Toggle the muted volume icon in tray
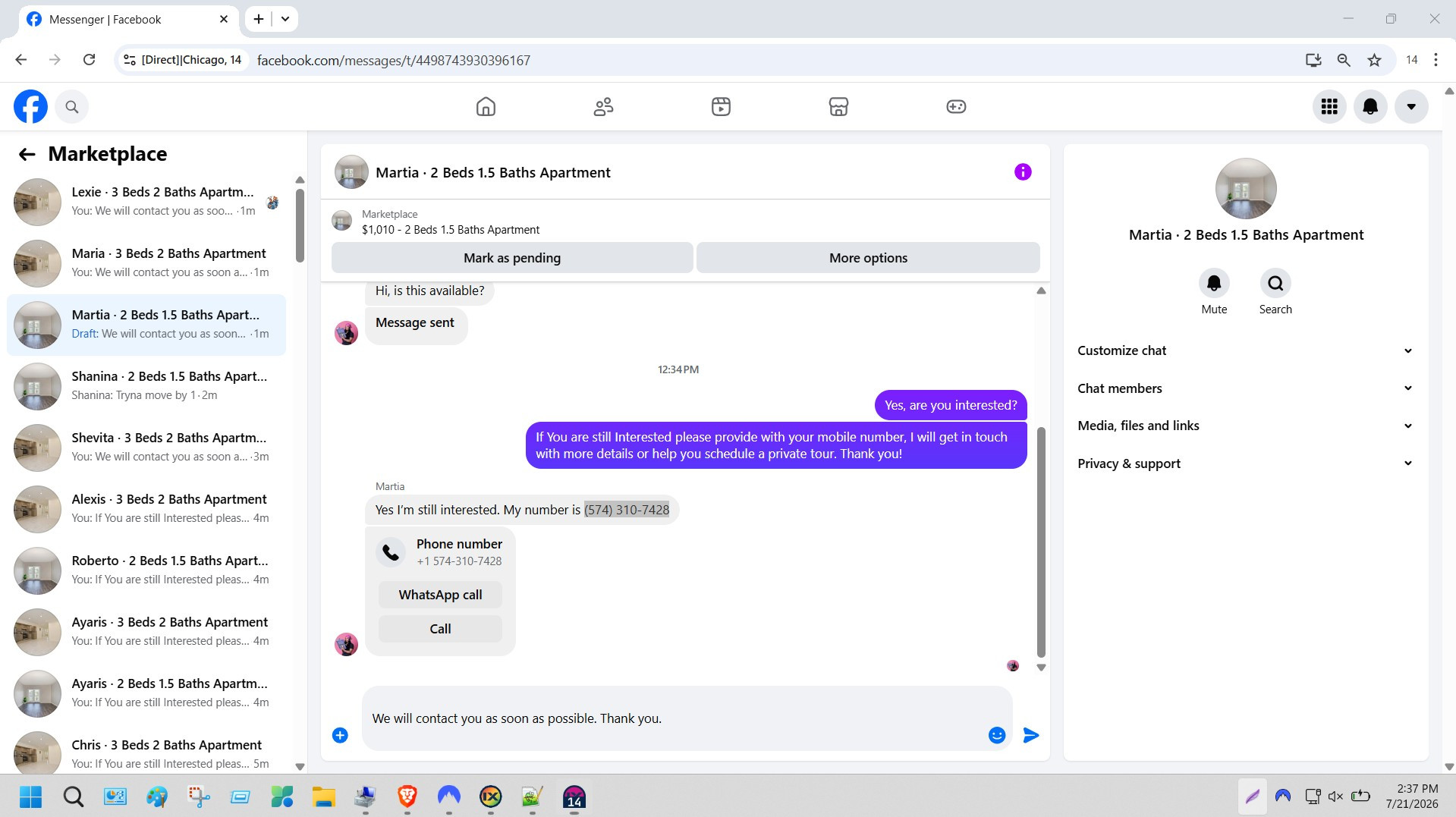This screenshot has width=1456, height=817. tap(1335, 797)
